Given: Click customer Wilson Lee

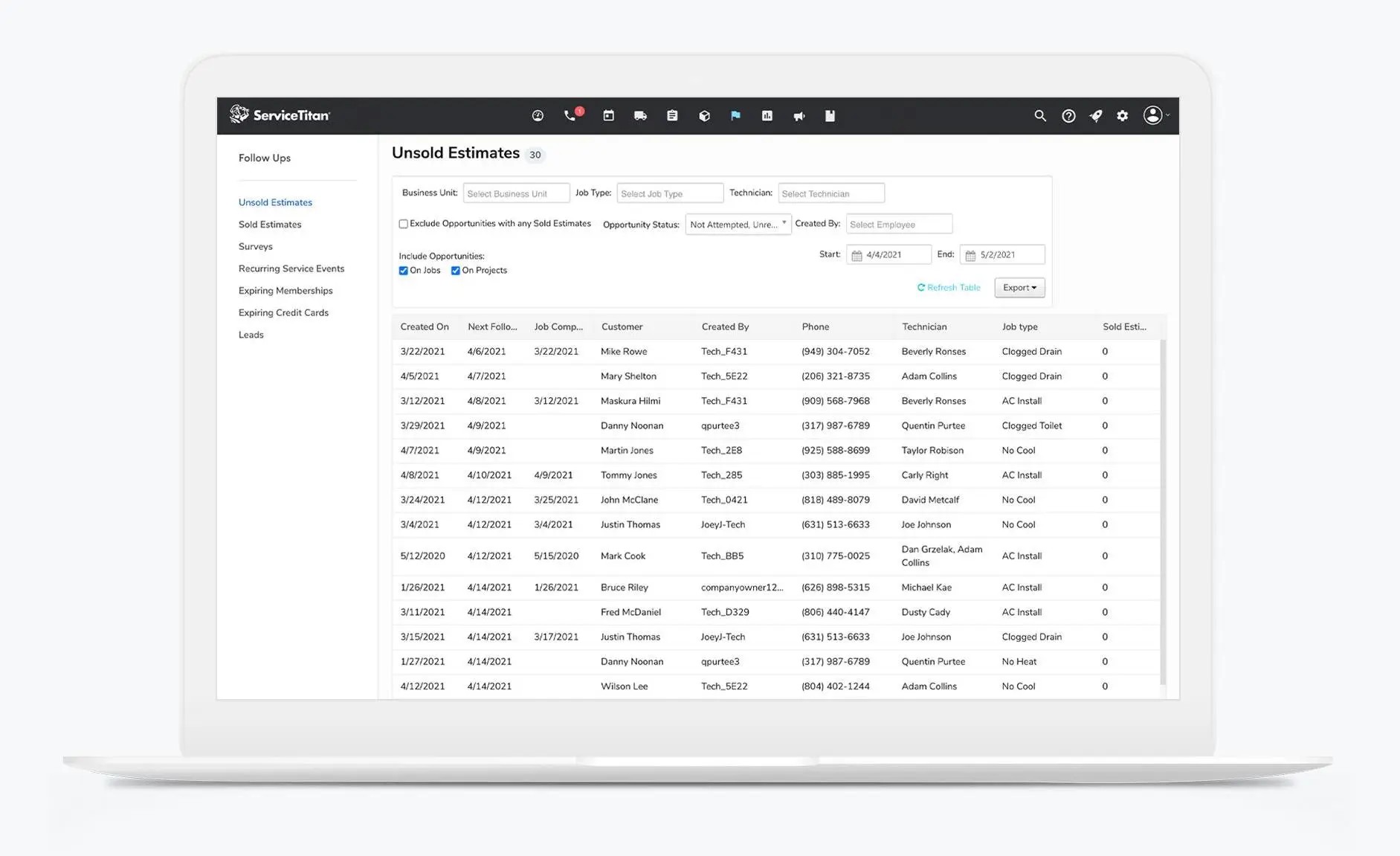Looking at the screenshot, I should (625, 686).
